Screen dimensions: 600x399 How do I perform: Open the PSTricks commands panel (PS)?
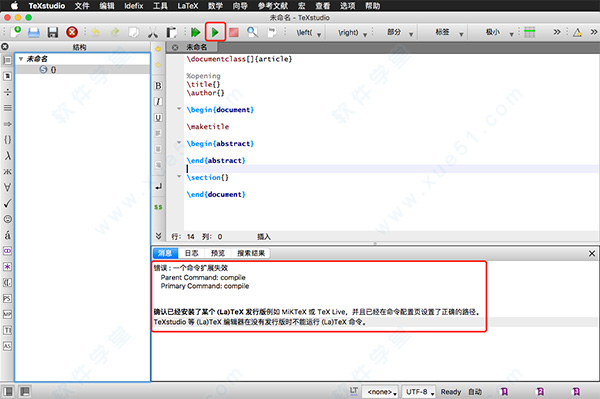[8, 298]
